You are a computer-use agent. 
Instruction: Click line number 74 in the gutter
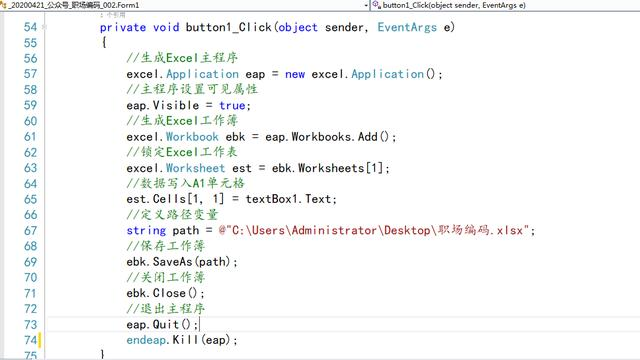(31, 340)
